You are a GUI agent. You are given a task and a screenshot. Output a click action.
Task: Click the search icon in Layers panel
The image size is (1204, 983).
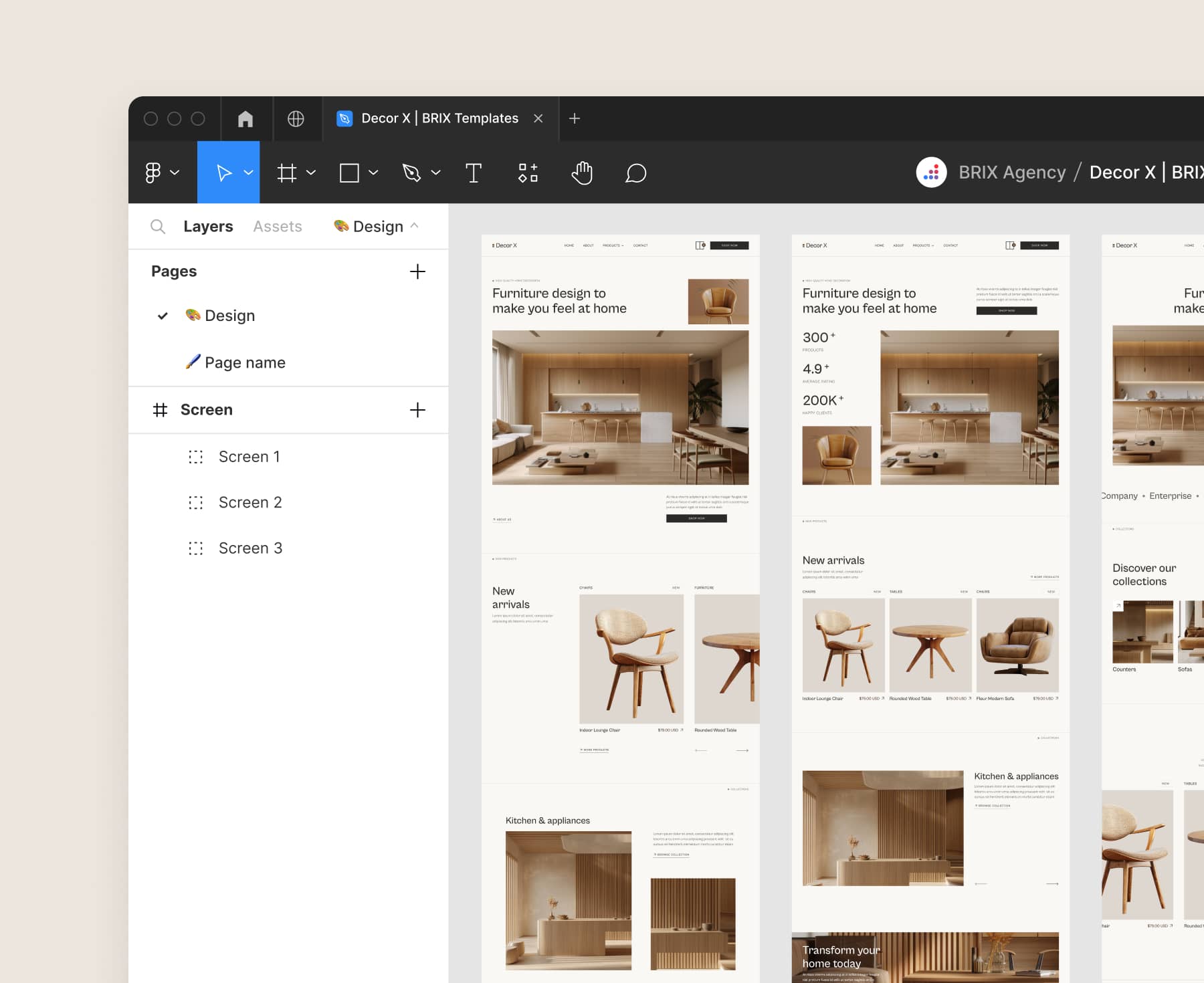pos(158,227)
